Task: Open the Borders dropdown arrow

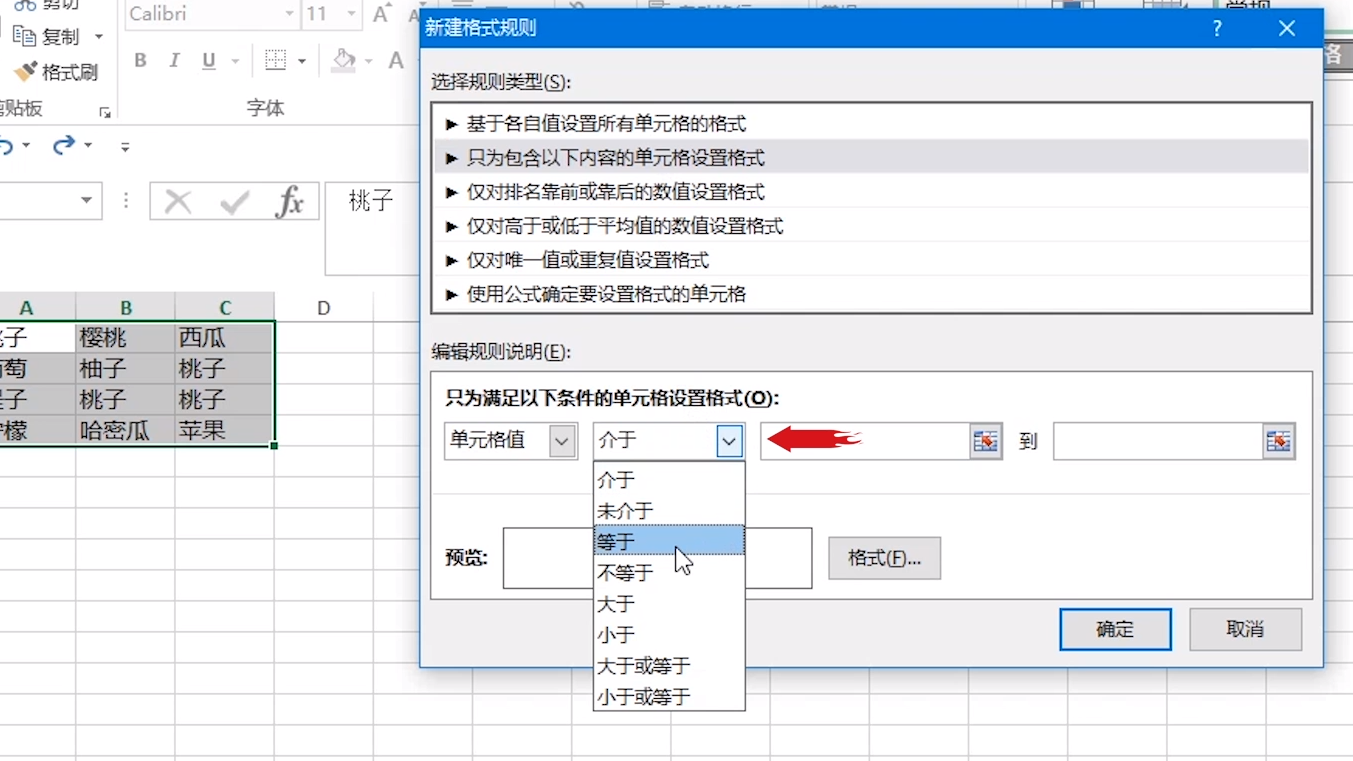Action: (x=302, y=61)
